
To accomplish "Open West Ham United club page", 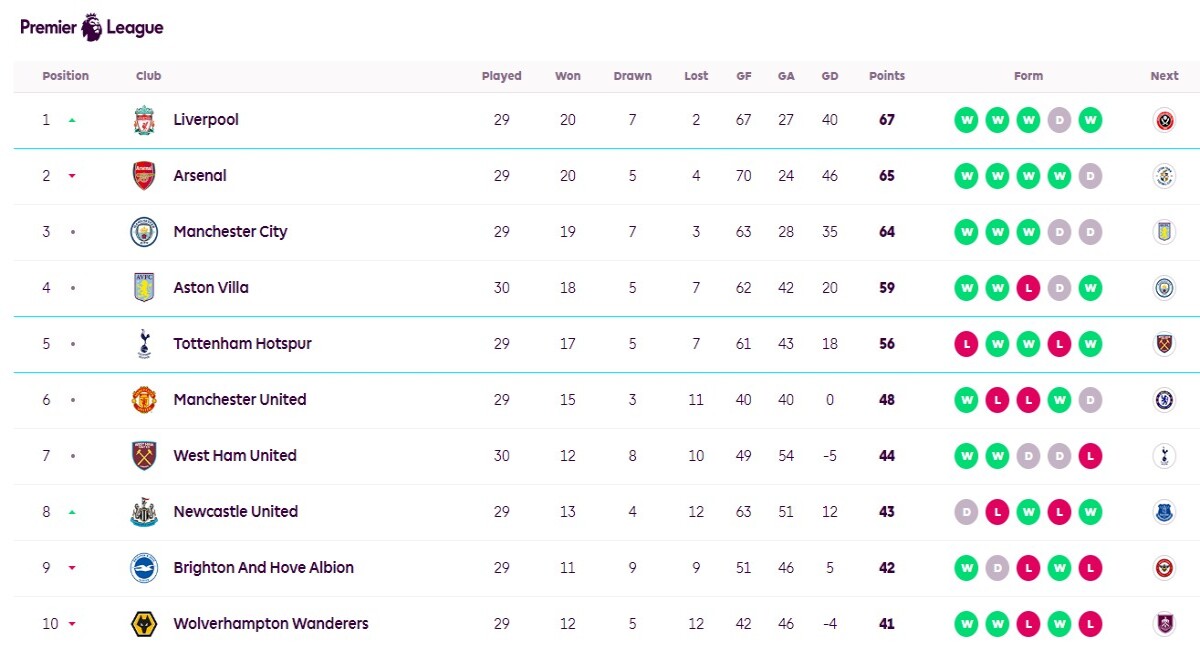I will pyautogui.click(x=235, y=456).
